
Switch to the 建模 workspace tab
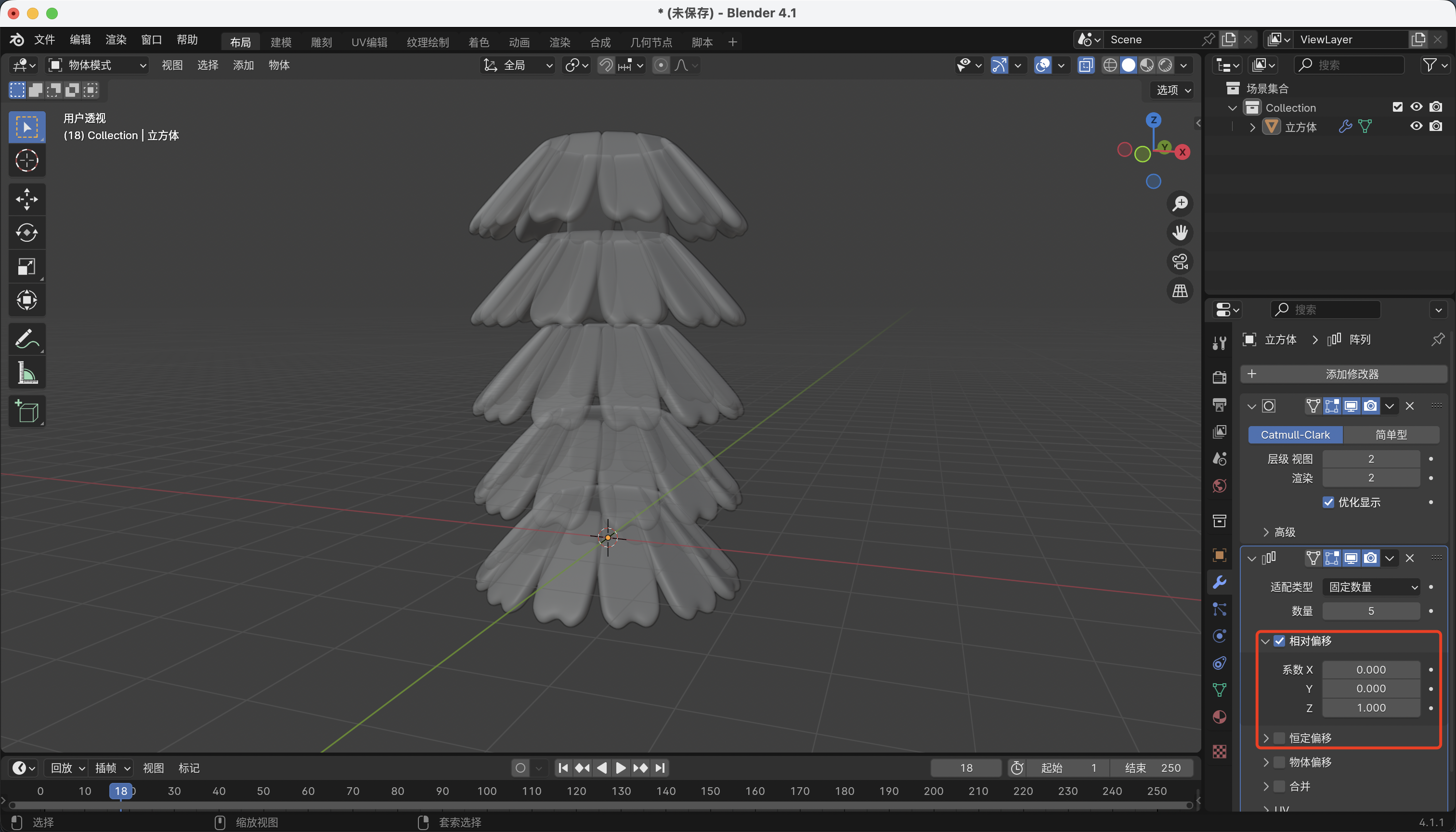[281, 42]
